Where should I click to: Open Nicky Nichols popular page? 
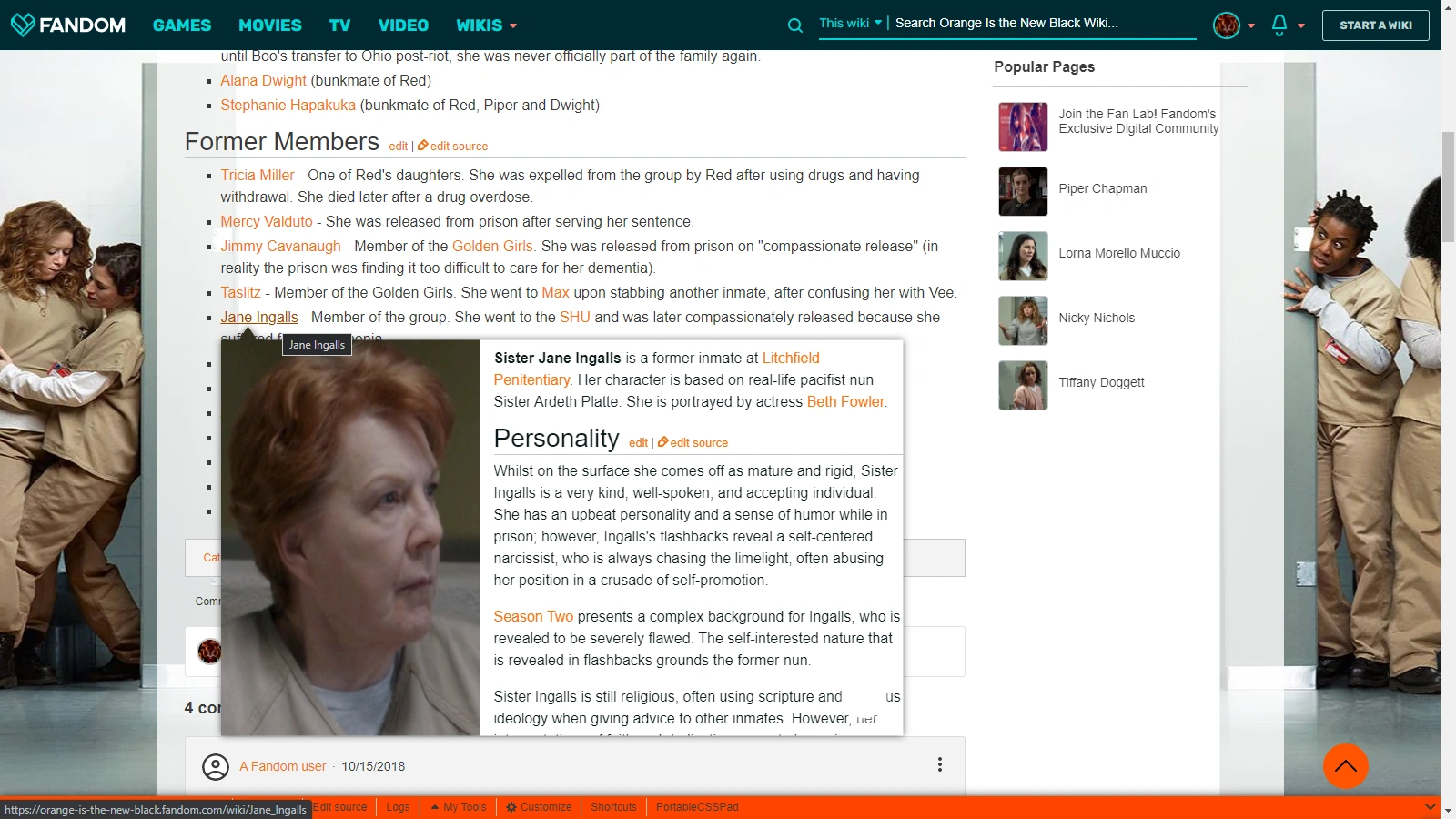[1097, 318]
